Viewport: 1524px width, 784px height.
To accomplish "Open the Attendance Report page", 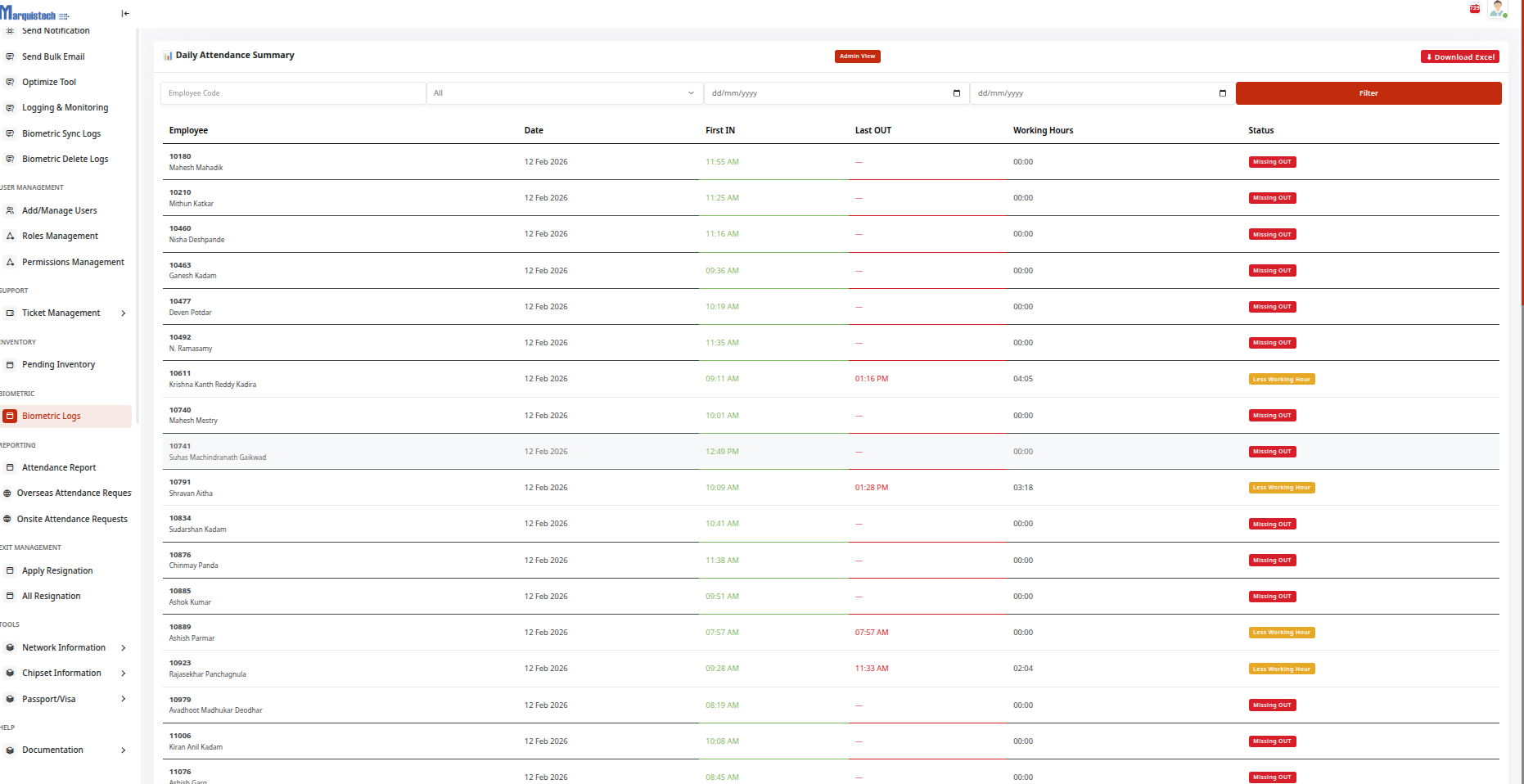I will click(x=59, y=468).
